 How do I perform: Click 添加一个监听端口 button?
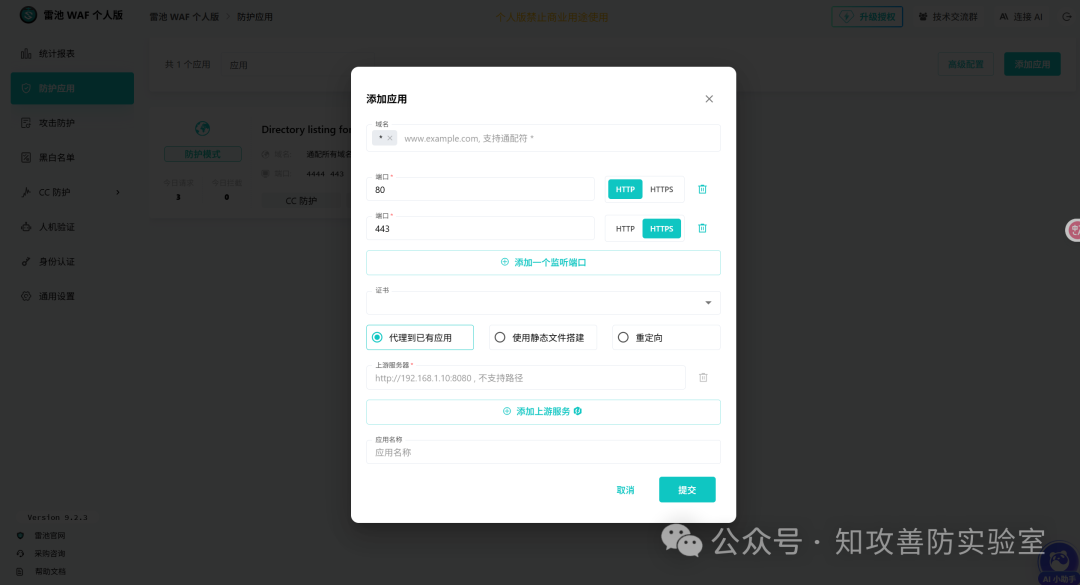point(543,263)
